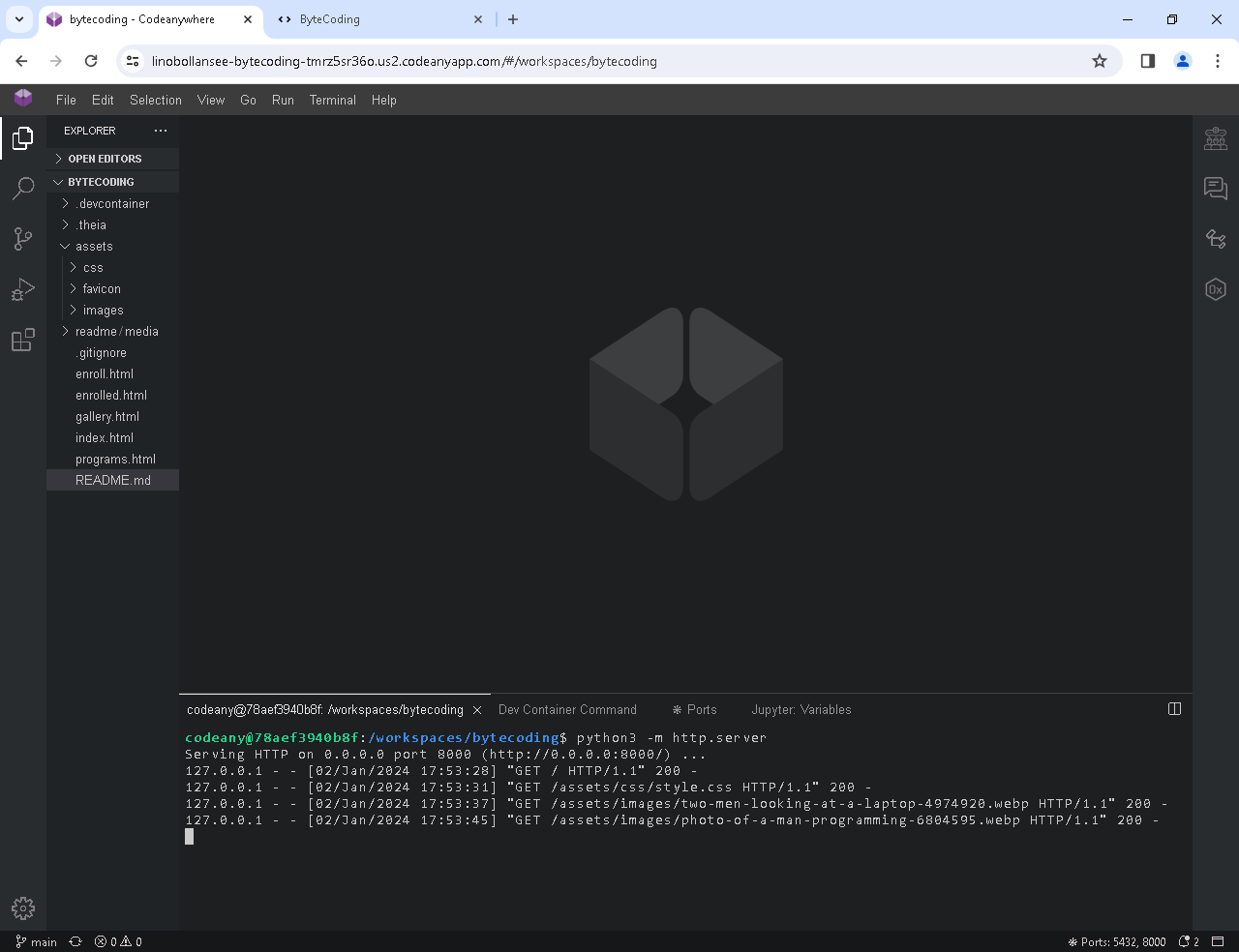Open the chat panel icon on the right

click(x=1216, y=189)
